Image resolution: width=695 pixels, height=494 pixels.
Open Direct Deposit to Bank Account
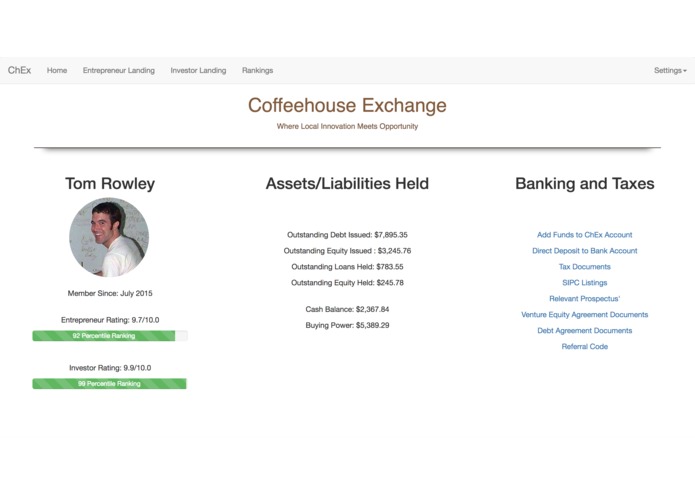[x=585, y=251]
